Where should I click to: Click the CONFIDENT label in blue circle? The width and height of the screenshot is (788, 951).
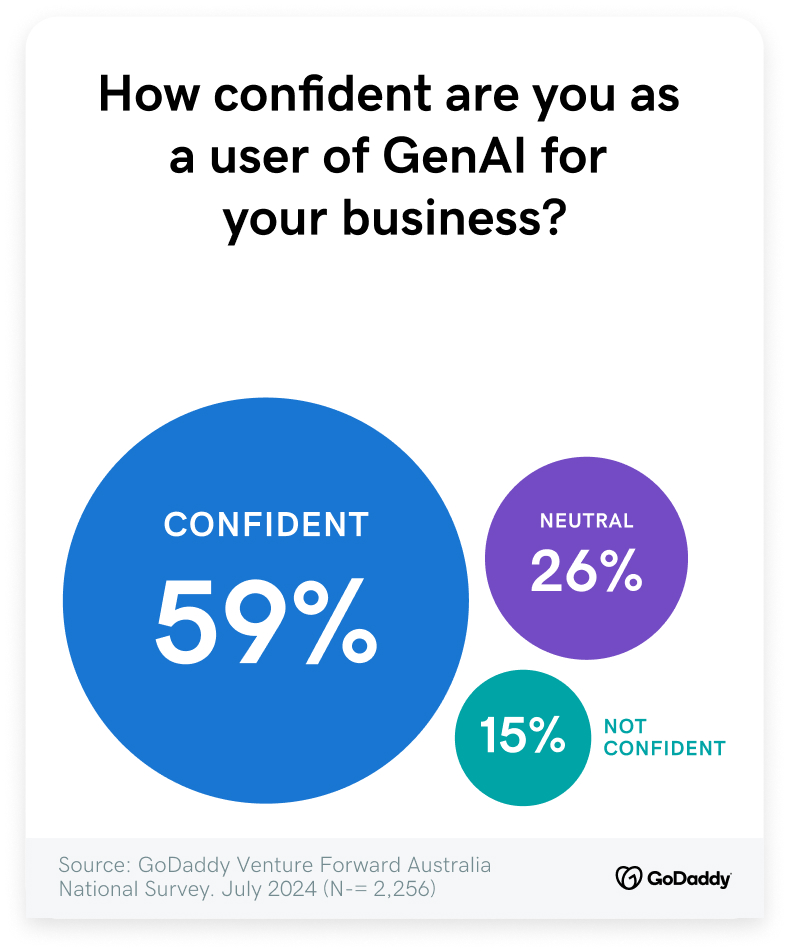(266, 525)
